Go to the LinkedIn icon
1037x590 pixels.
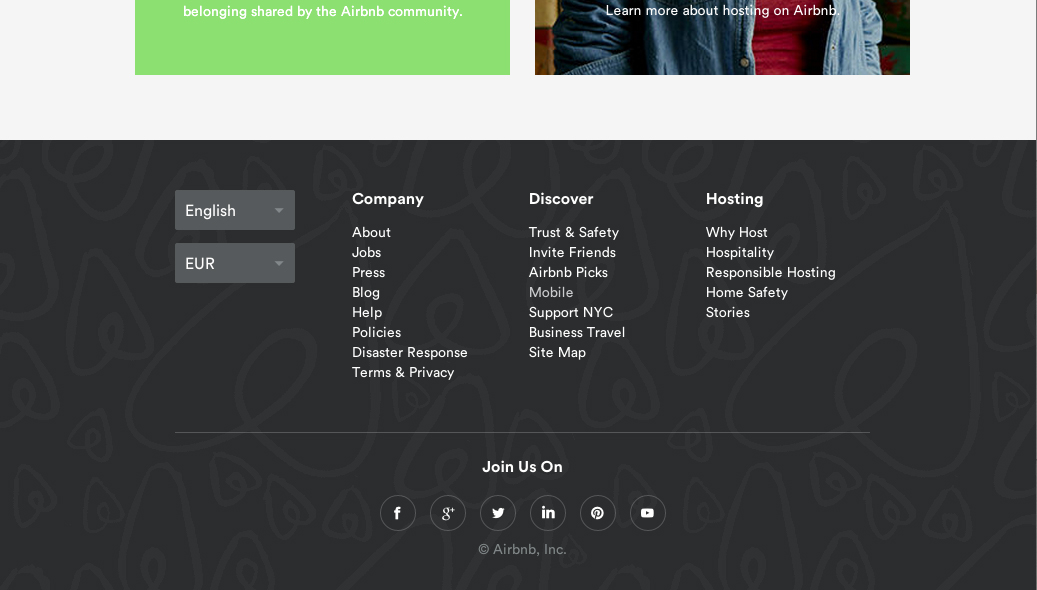point(548,513)
